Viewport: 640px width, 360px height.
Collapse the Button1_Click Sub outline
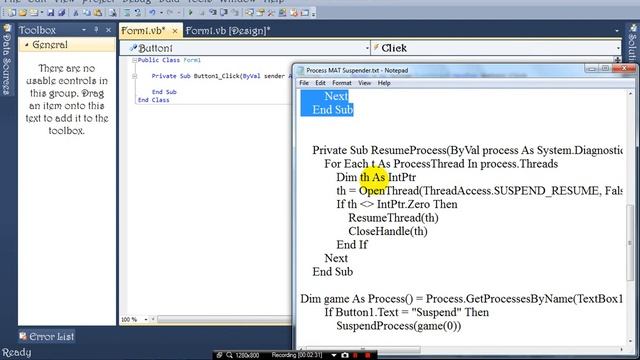pyautogui.click(x=134, y=76)
